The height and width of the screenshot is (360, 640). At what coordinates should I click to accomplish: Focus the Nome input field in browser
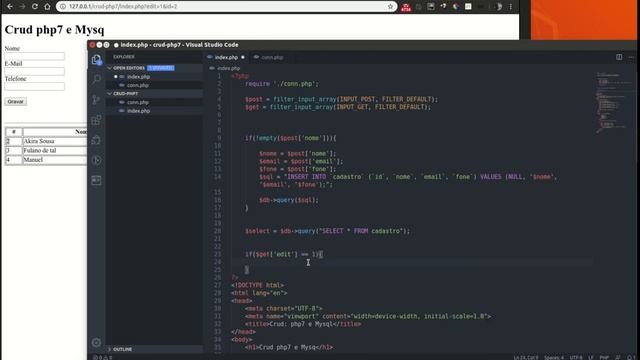tap(34, 56)
